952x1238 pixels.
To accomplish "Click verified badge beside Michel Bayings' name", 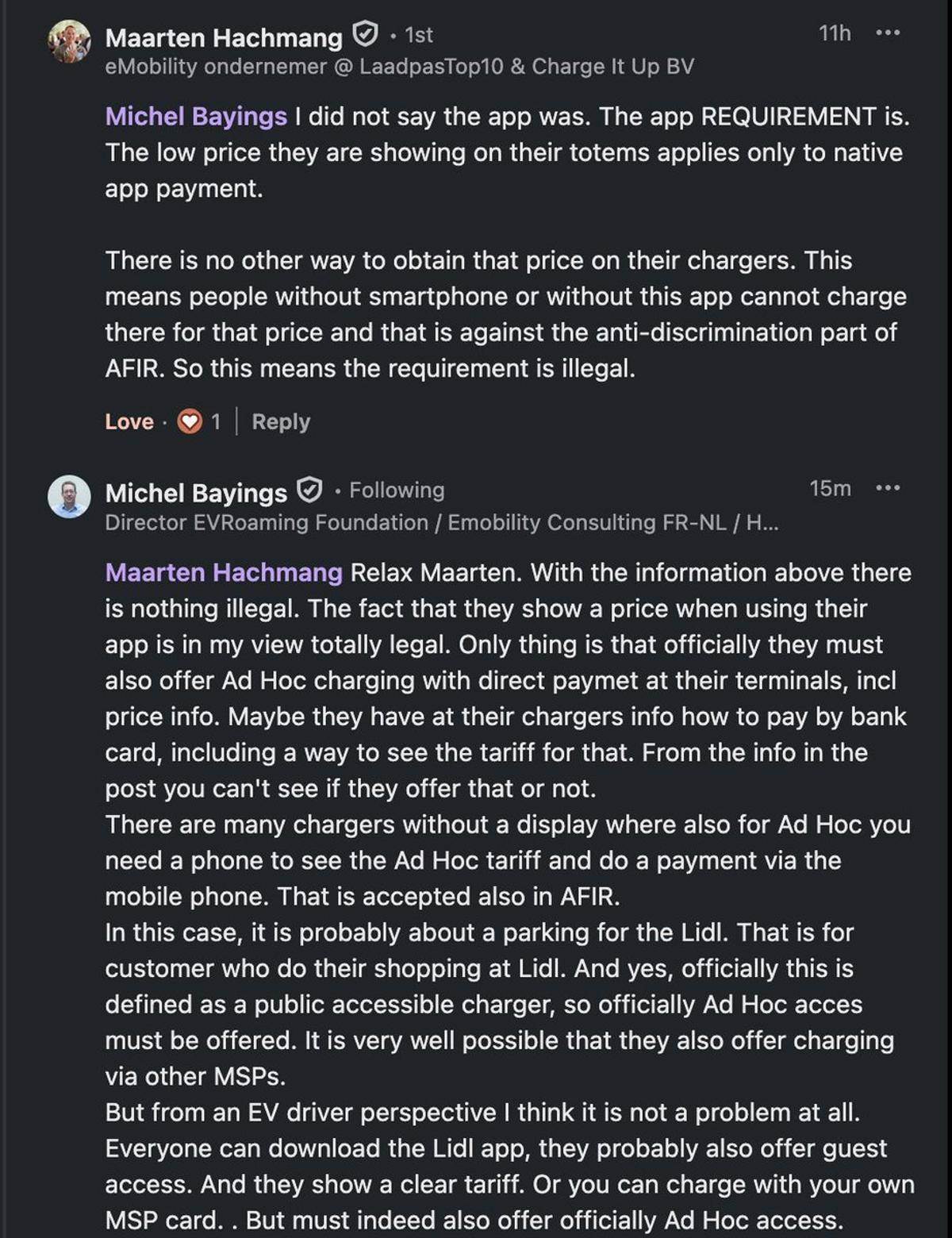I will pos(309,490).
